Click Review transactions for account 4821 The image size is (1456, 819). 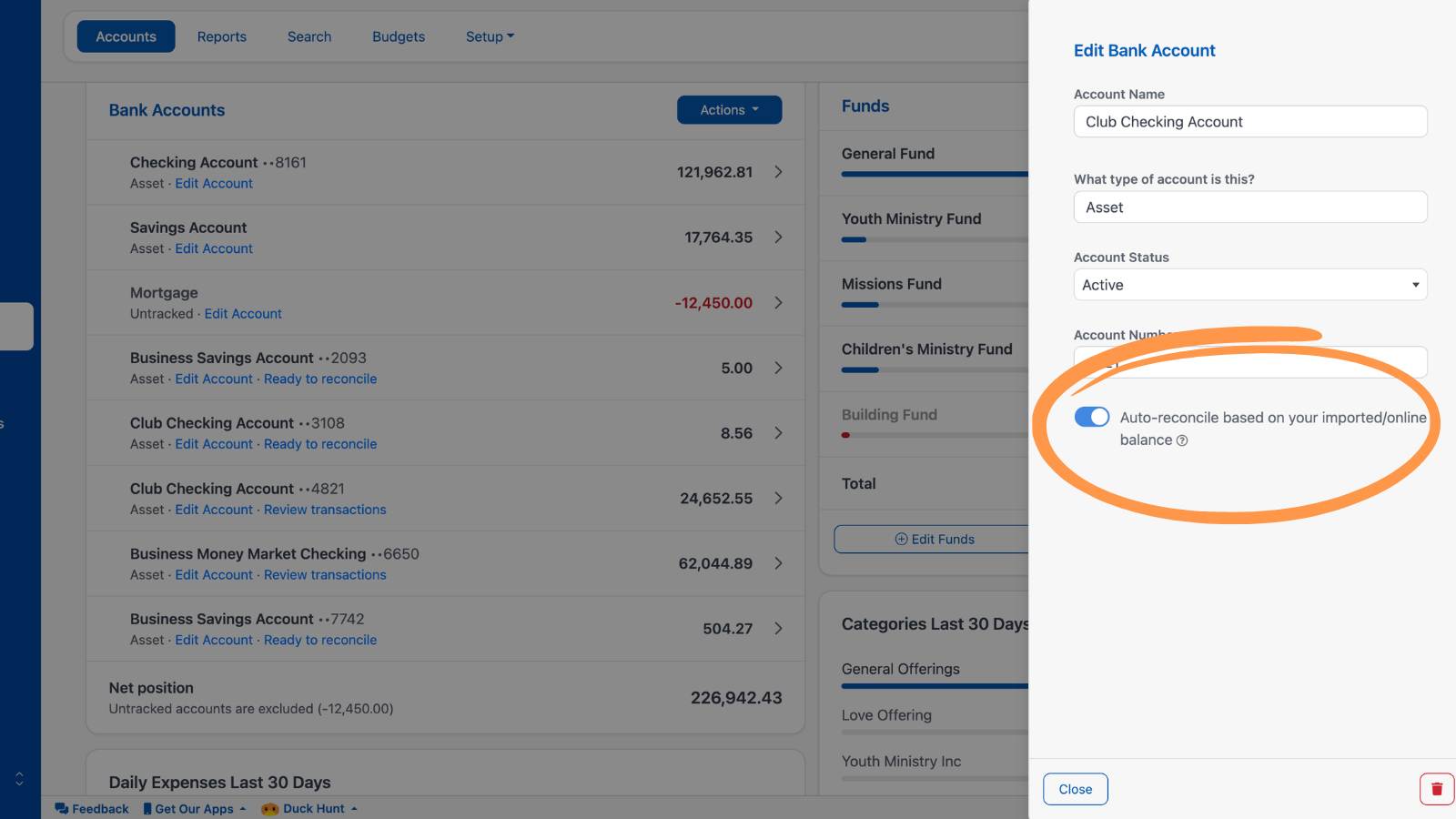pos(325,511)
